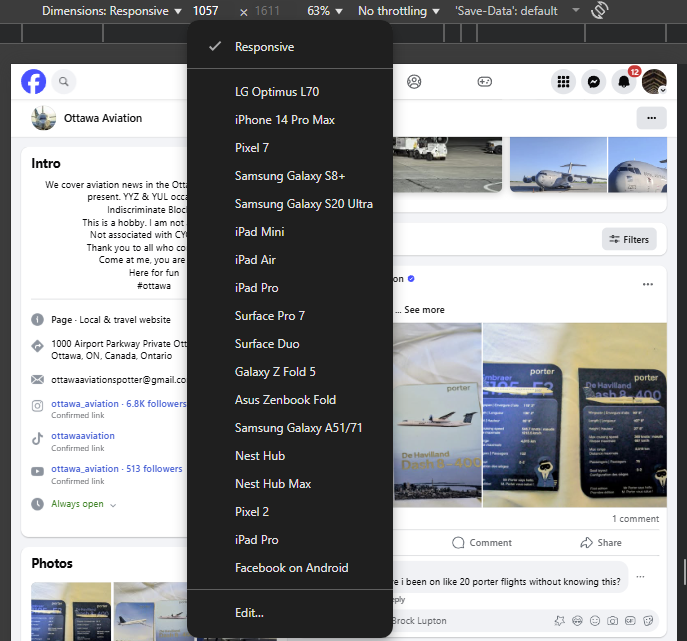Click the TikTok icon in Intro
The image size is (687, 641).
coord(38,439)
